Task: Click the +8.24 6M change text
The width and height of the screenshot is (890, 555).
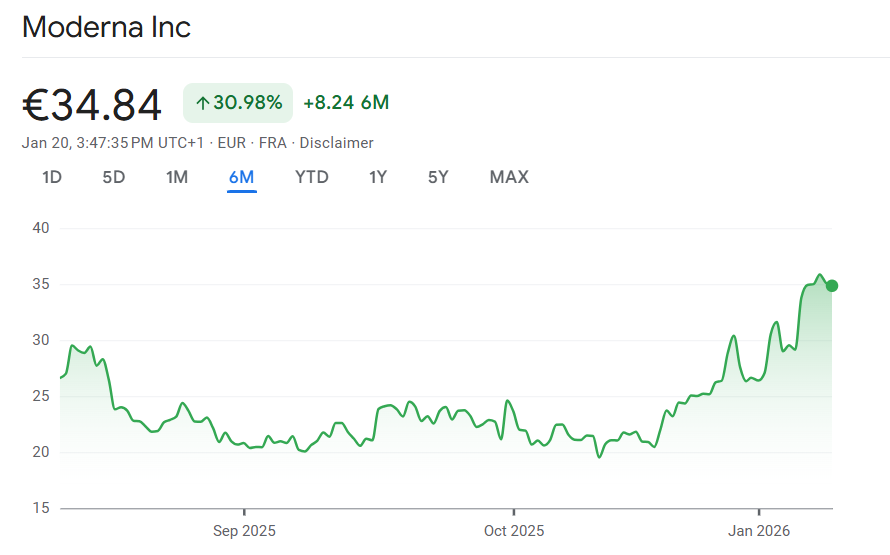Action: tap(346, 103)
